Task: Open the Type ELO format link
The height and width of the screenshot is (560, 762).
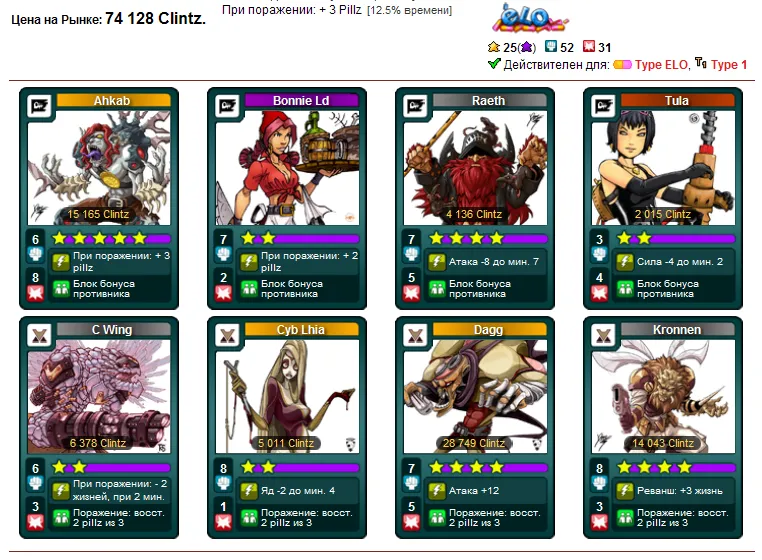Action: [x=661, y=65]
